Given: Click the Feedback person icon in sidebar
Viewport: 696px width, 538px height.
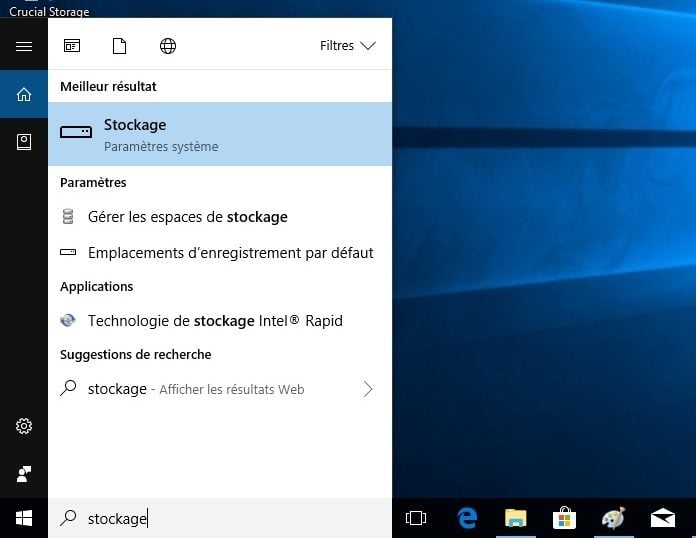Looking at the screenshot, I should point(24,474).
